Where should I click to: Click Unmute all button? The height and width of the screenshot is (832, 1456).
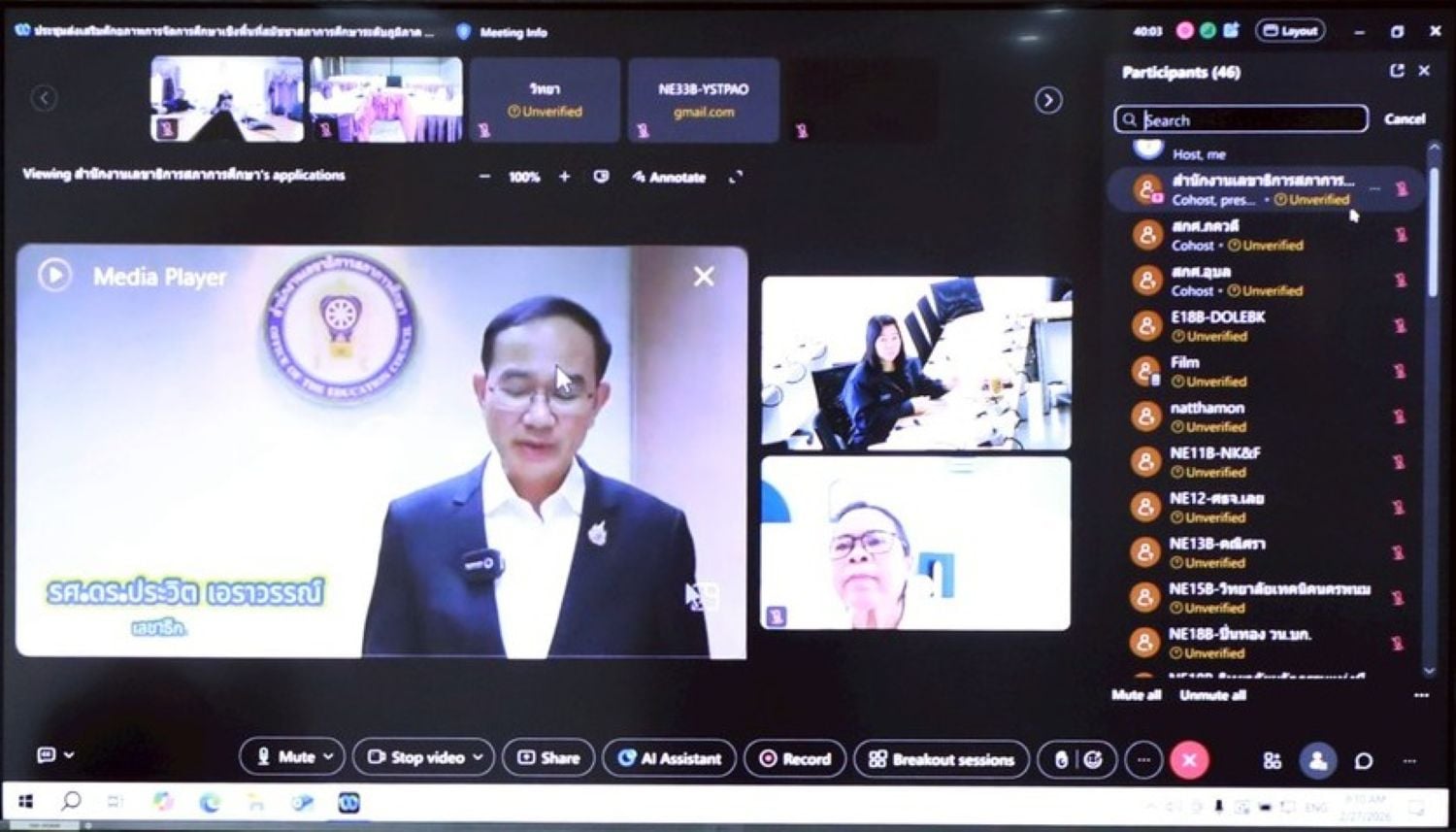(x=1213, y=695)
